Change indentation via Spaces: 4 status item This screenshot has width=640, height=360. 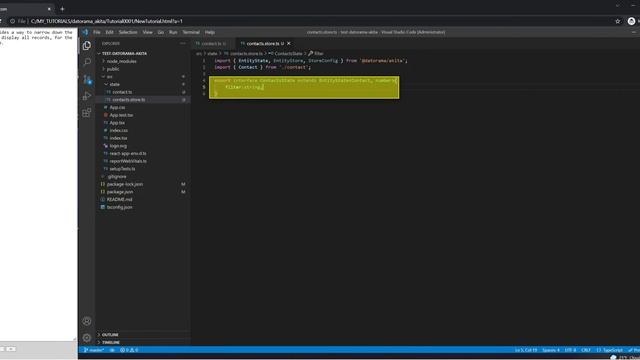click(x=551, y=350)
